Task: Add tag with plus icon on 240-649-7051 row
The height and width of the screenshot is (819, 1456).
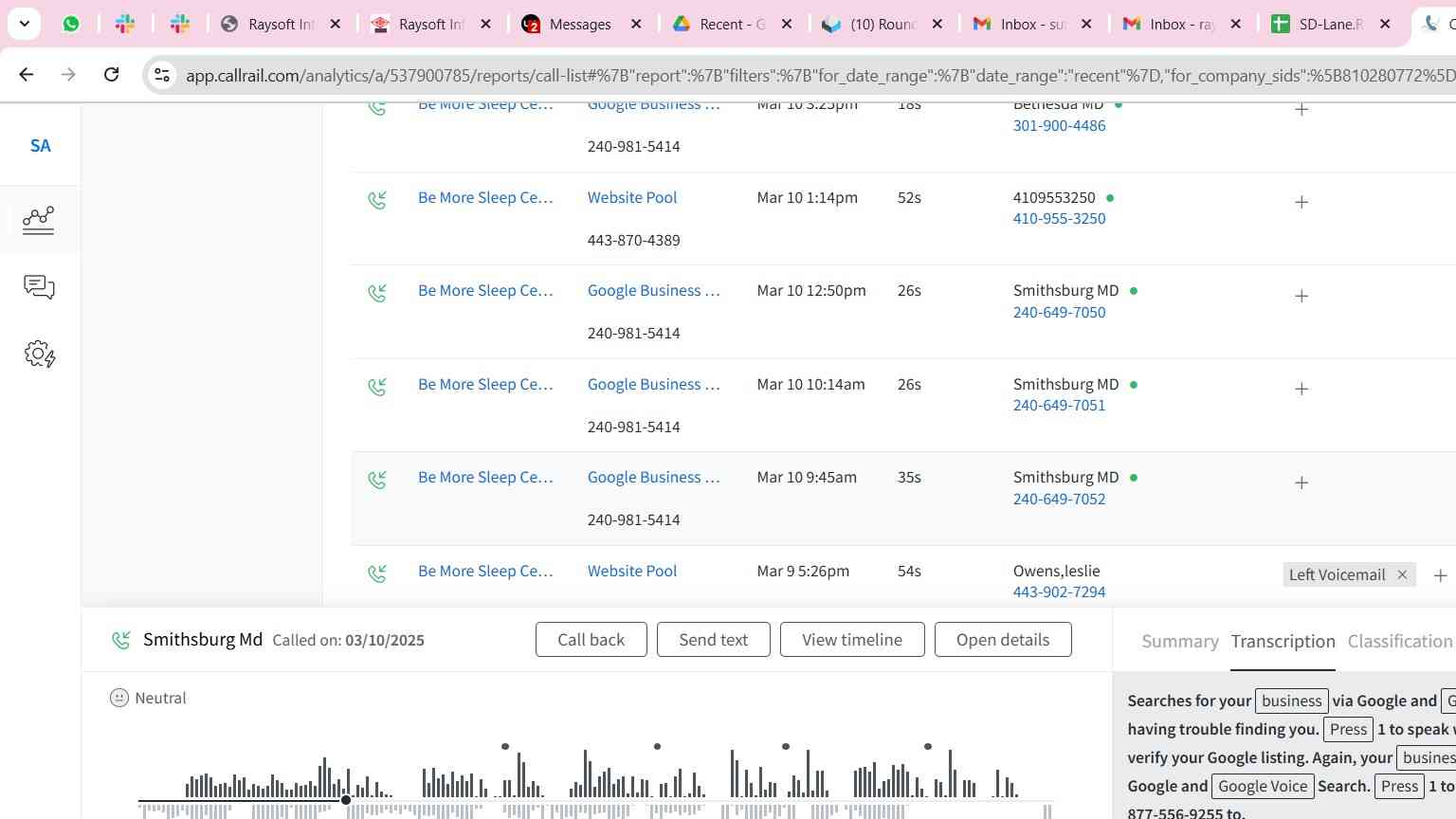Action: click(x=1301, y=389)
